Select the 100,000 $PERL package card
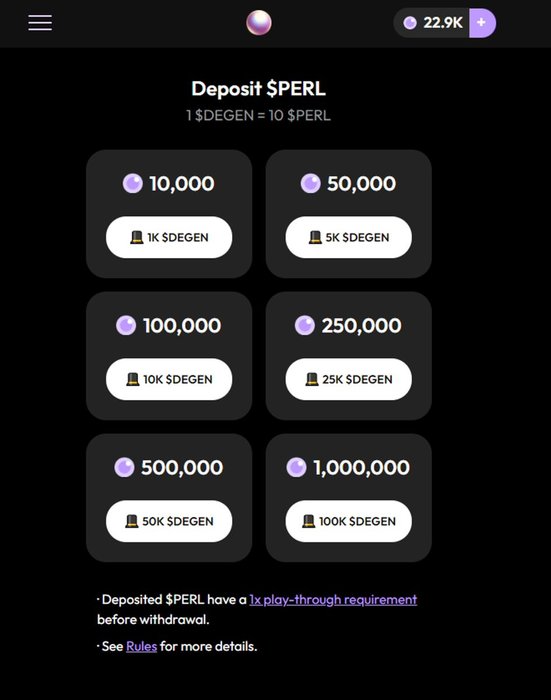 [x=169, y=356]
